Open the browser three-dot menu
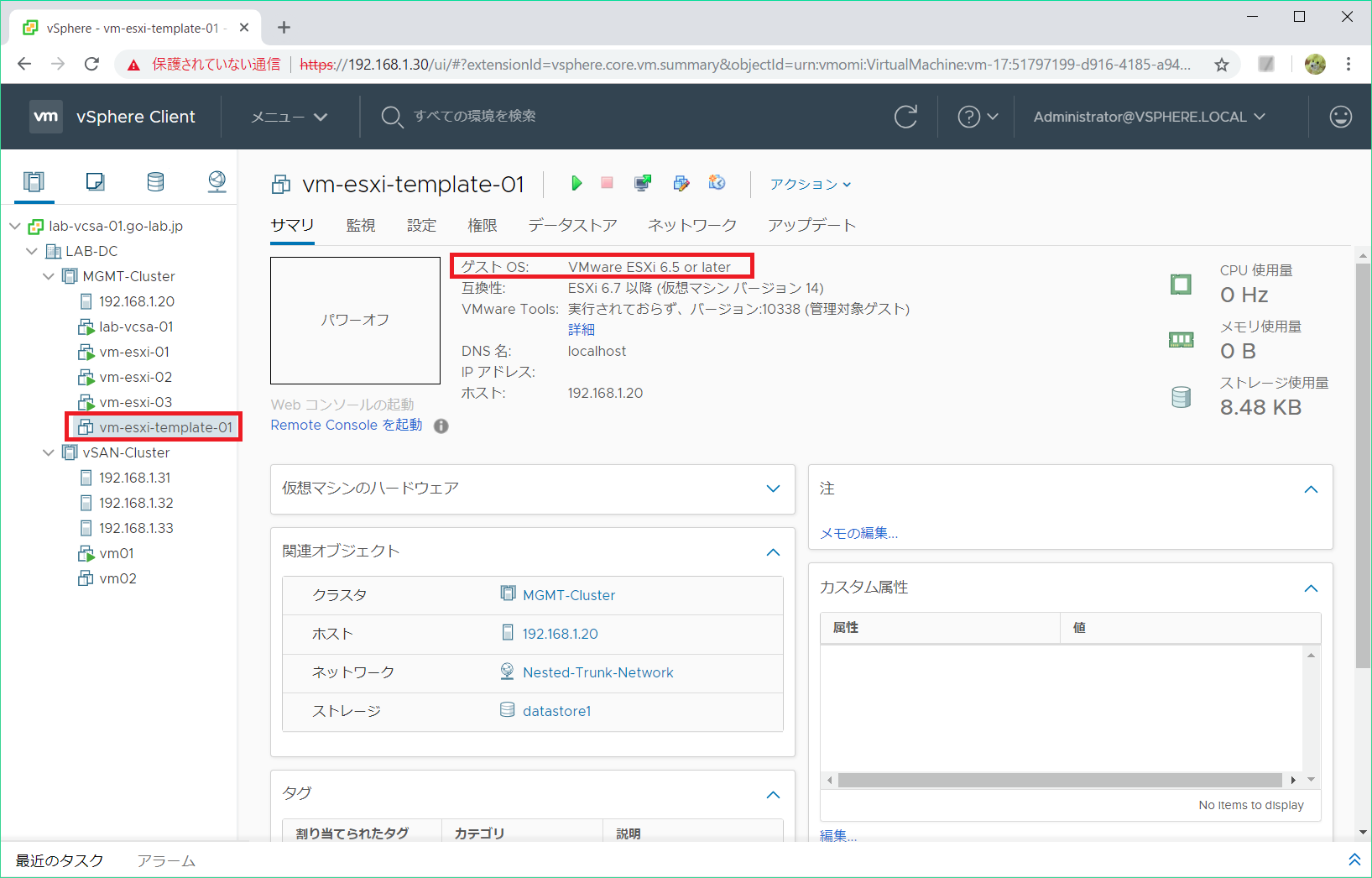1372x878 pixels. 1349,64
